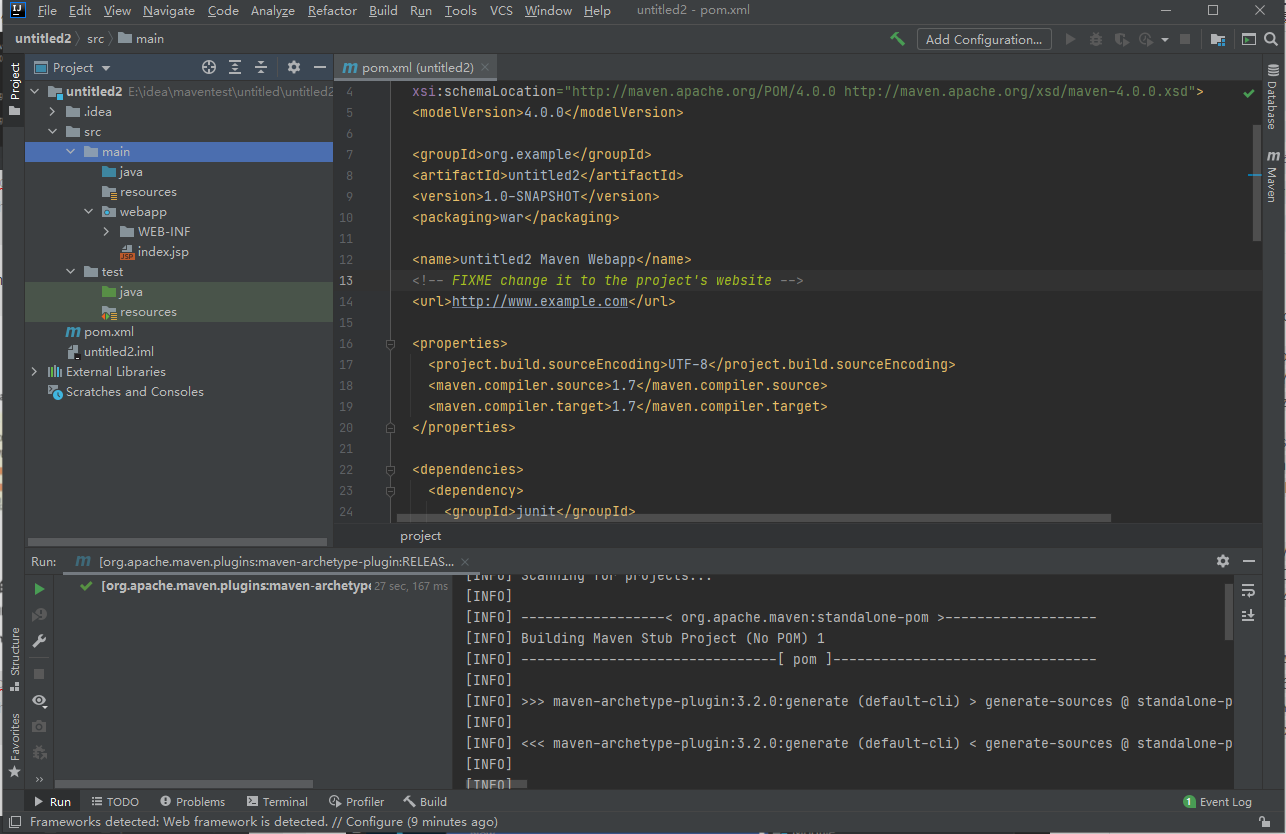Select Scratches and Consoles
This screenshot has width=1286, height=834.
pyautogui.click(x=135, y=391)
